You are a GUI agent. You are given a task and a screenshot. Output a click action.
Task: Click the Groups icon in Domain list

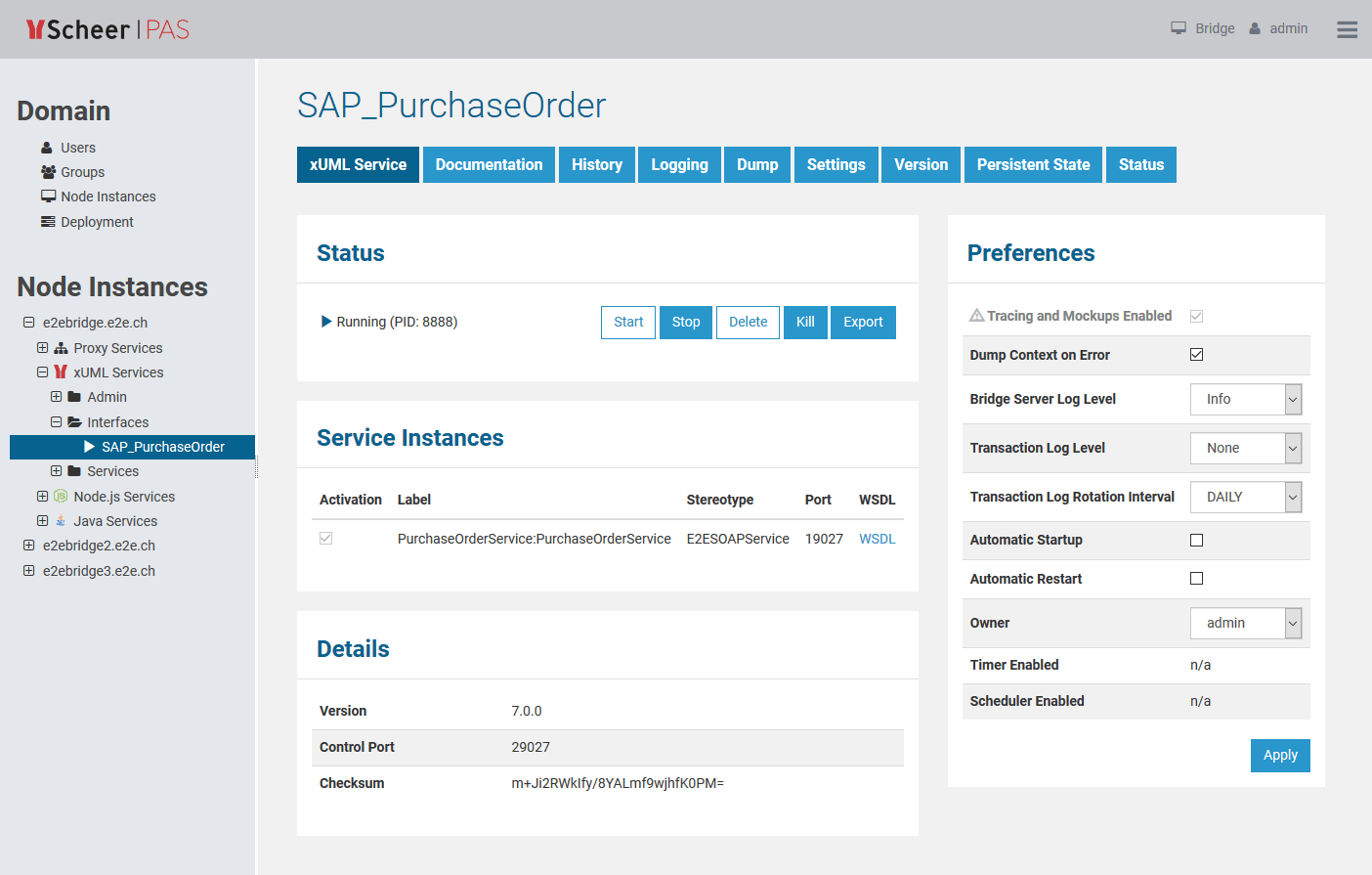[48, 172]
